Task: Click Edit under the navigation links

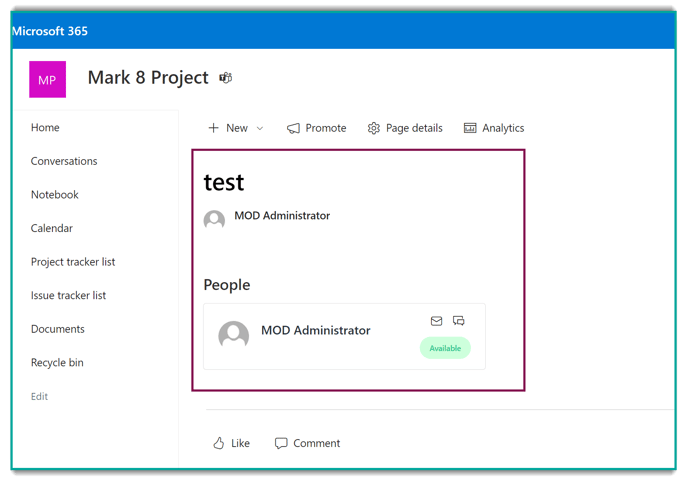Action: pos(39,396)
